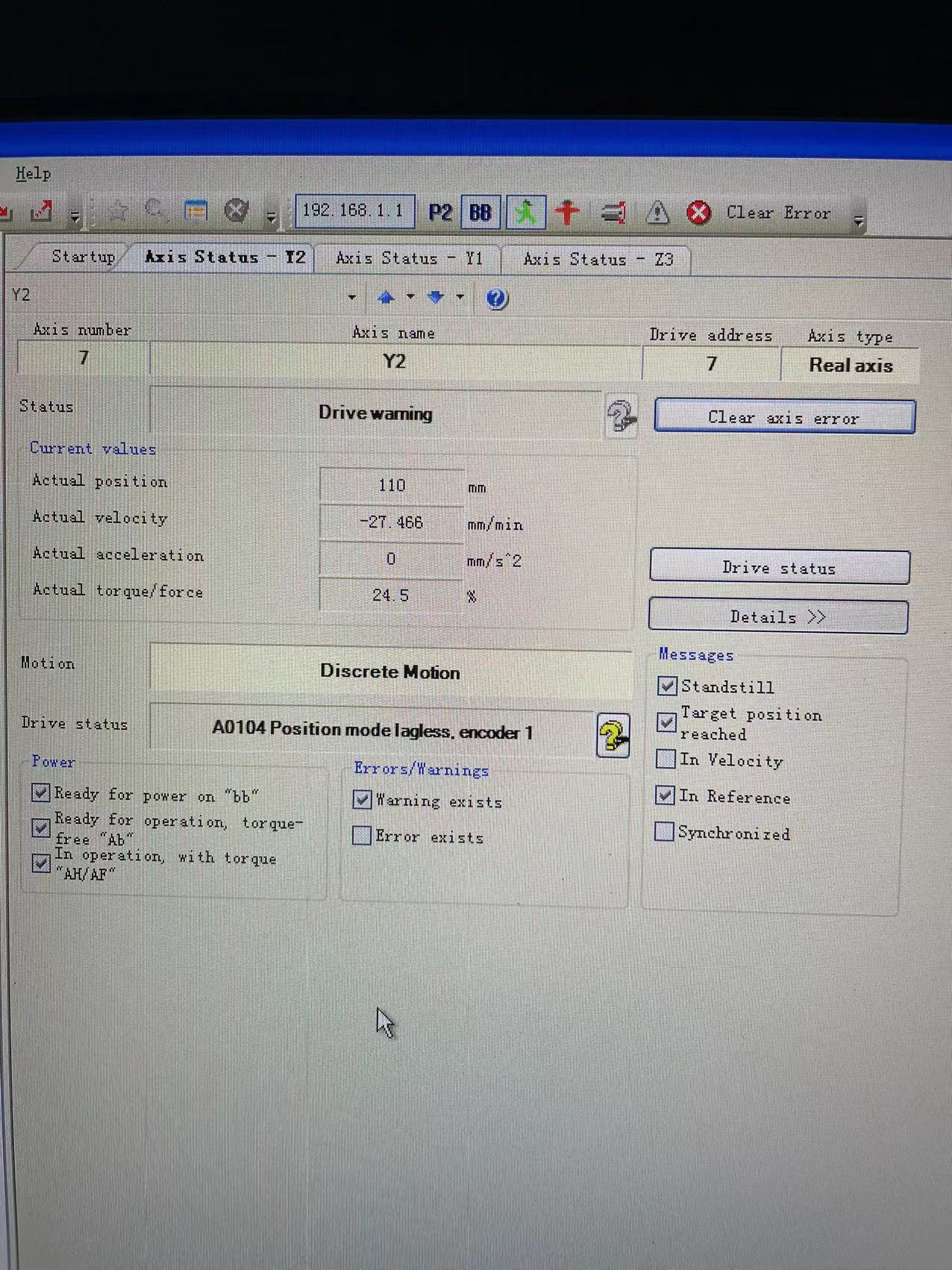Switch to Axis Status - Y1 tab
The height and width of the screenshot is (1270, 952).
point(409,259)
